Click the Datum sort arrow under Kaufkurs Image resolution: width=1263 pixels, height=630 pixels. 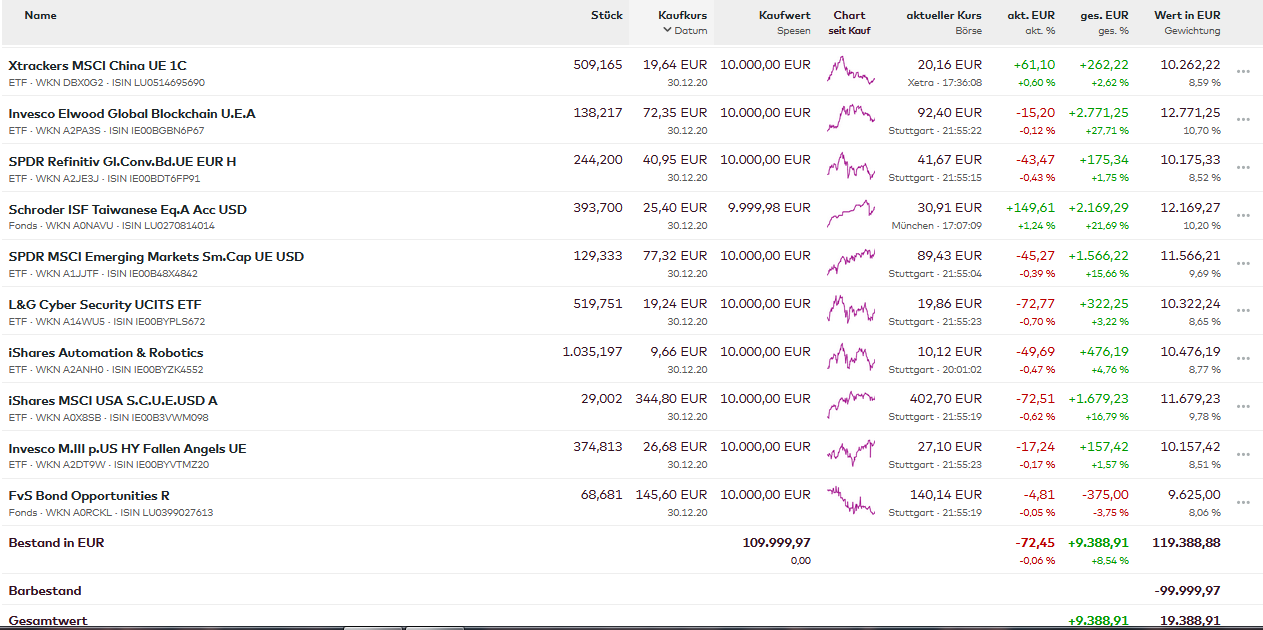tap(667, 31)
